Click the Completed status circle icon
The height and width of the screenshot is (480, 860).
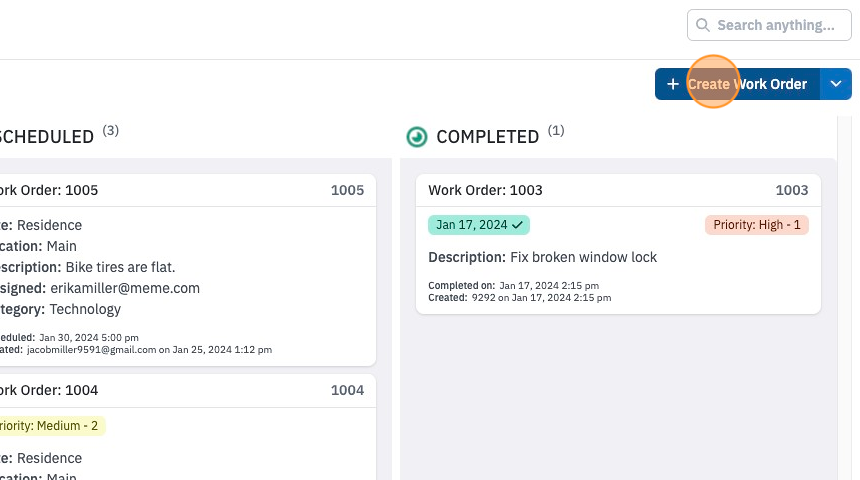pos(417,137)
